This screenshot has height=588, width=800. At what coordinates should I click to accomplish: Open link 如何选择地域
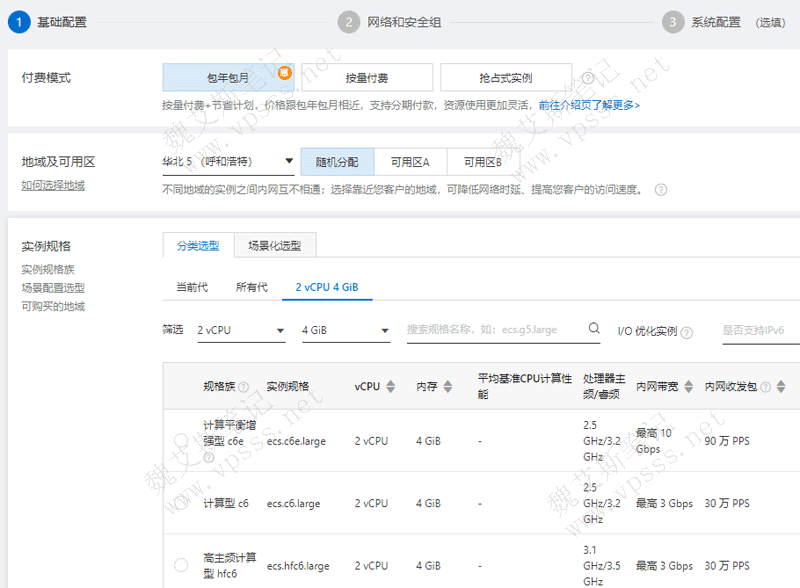tap(53, 185)
